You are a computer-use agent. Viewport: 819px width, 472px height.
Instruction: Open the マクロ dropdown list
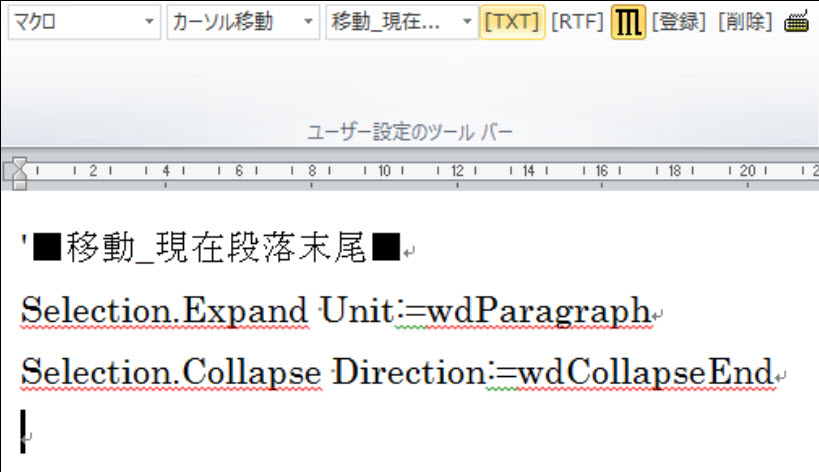click(x=149, y=23)
